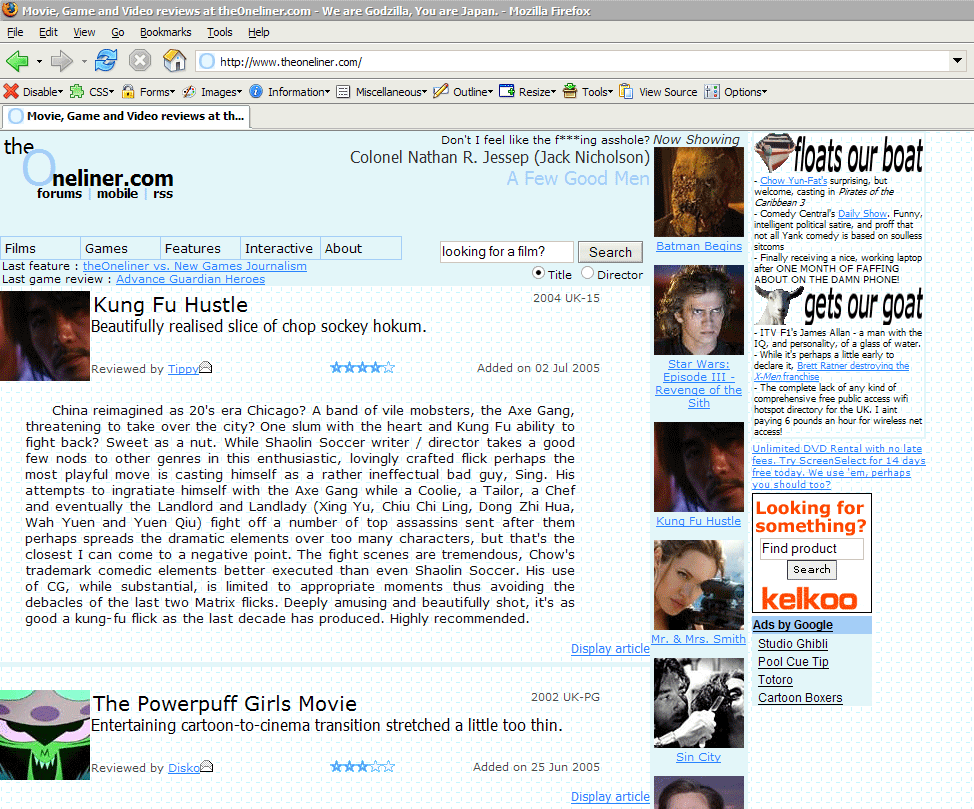Screen dimensions: 974x809
Task: Open the Batman Begins link
Action: [699, 245]
